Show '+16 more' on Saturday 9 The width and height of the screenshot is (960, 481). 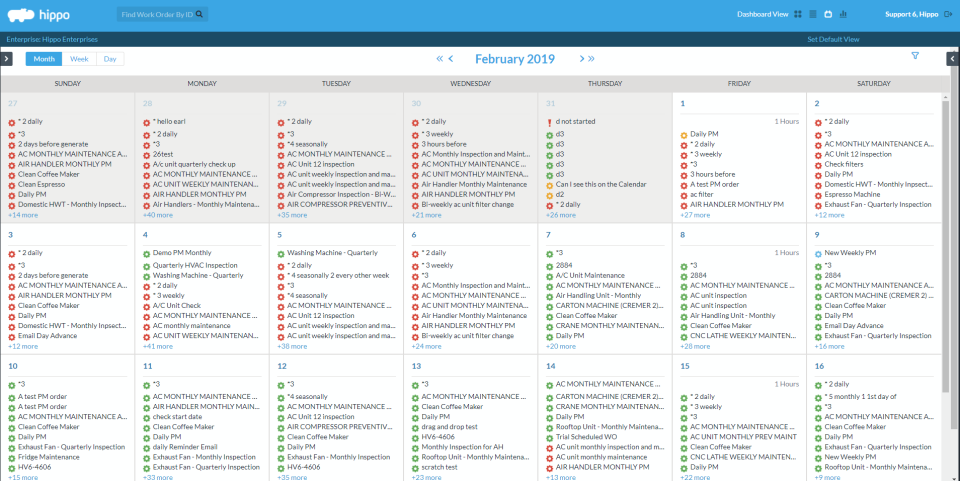pyautogui.click(x=830, y=346)
